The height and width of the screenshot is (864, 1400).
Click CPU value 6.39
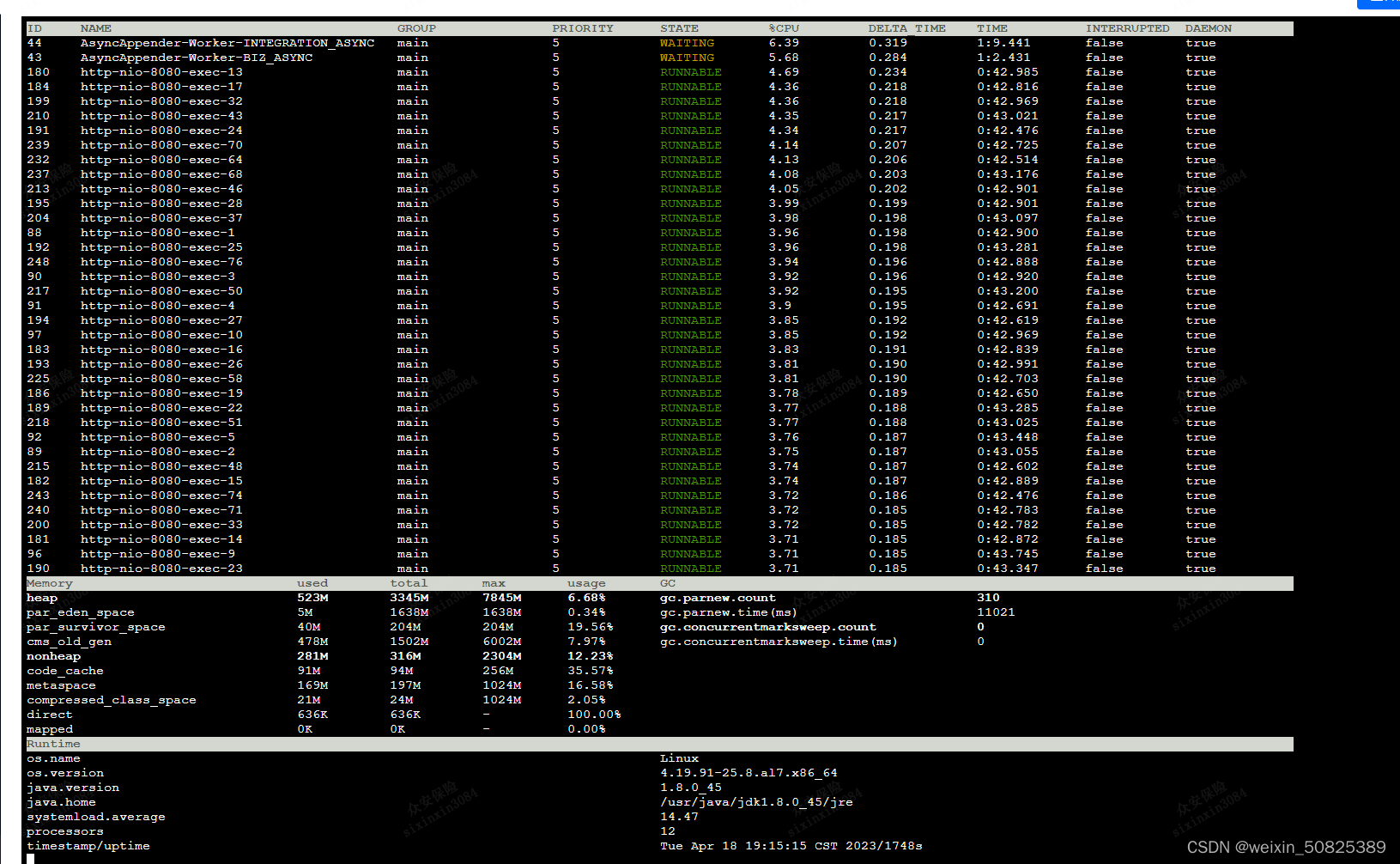point(784,43)
